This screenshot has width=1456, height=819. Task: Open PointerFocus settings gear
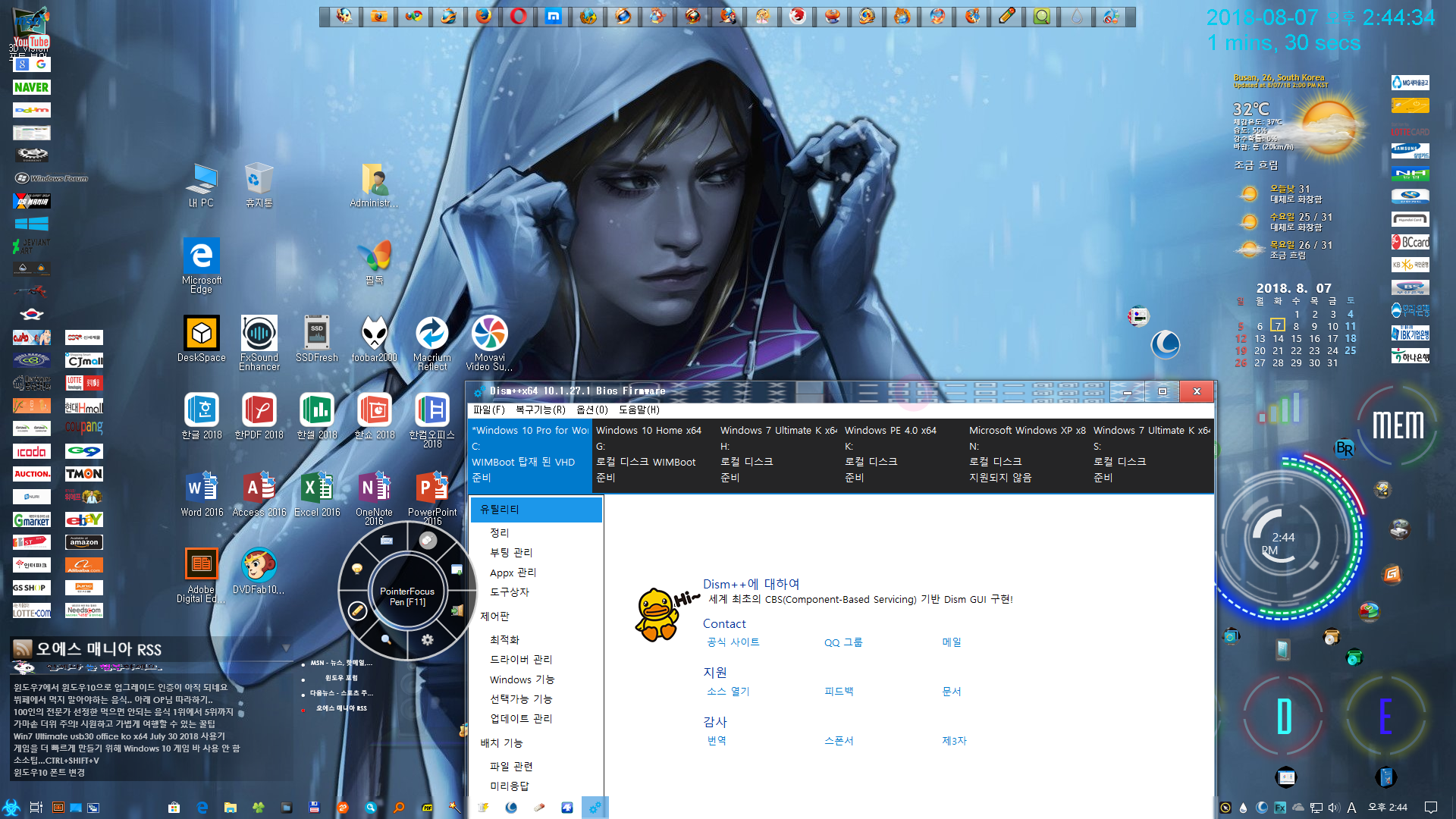tap(428, 639)
